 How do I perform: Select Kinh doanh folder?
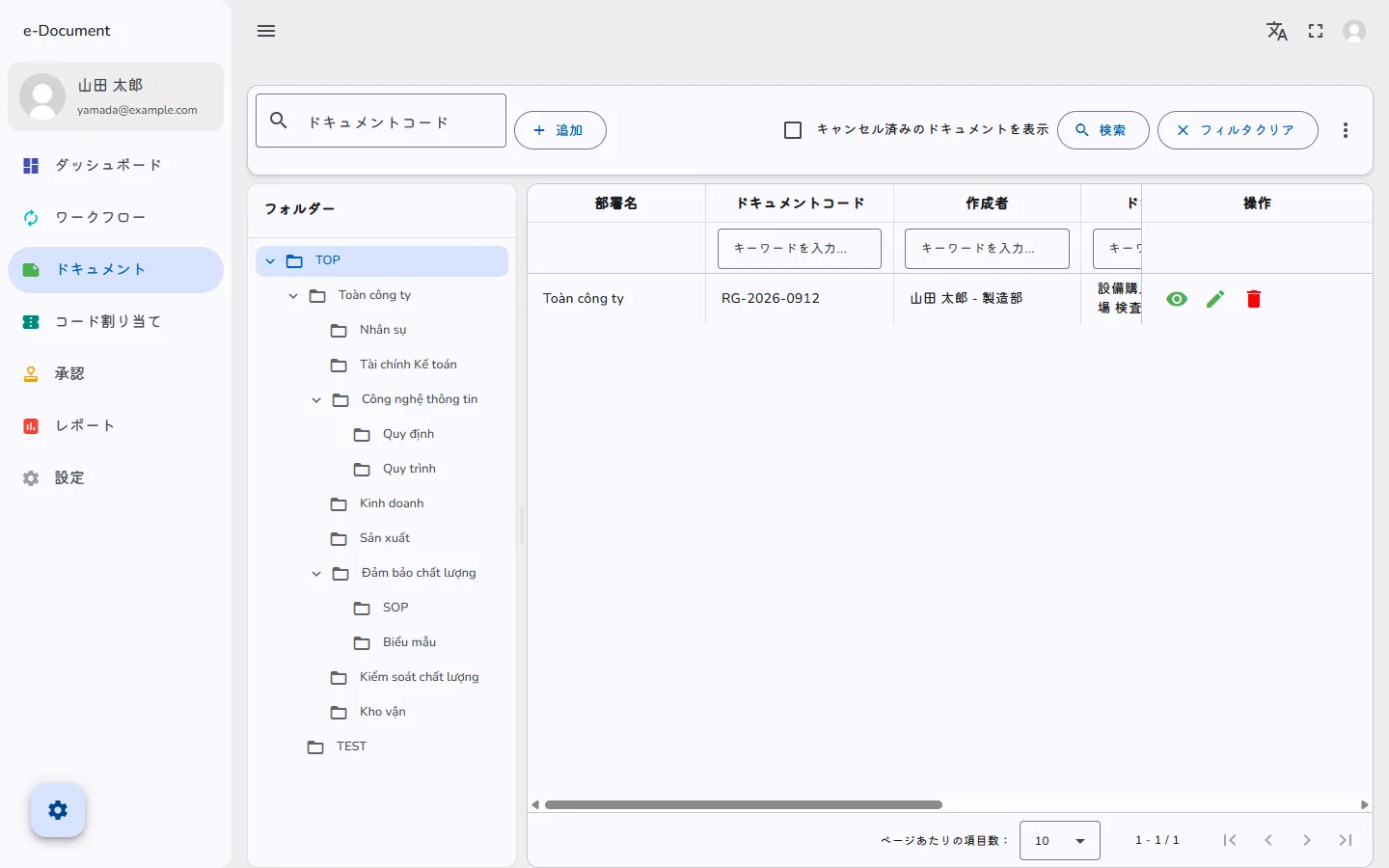coord(392,503)
